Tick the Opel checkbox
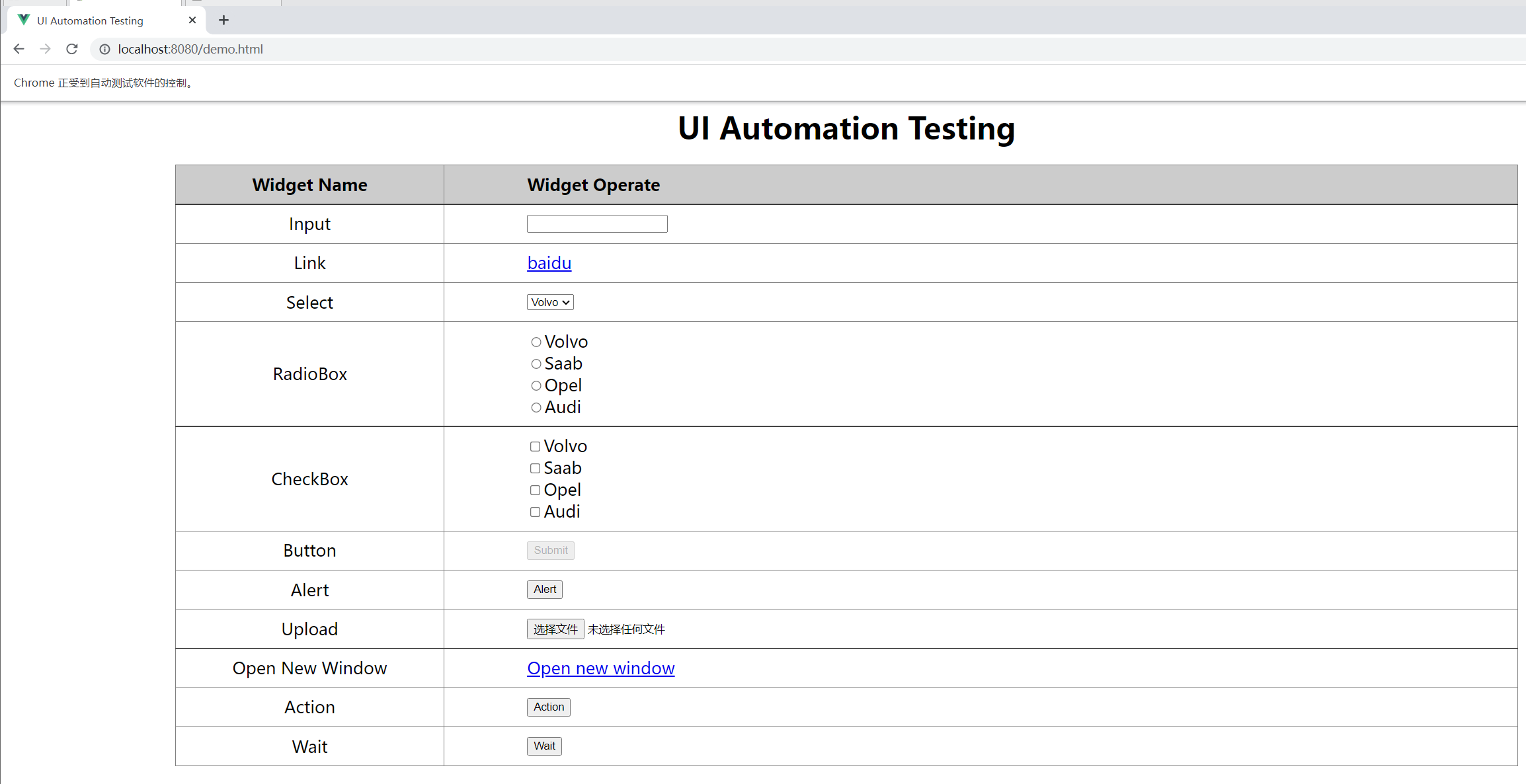This screenshot has width=1526, height=784. click(x=536, y=490)
